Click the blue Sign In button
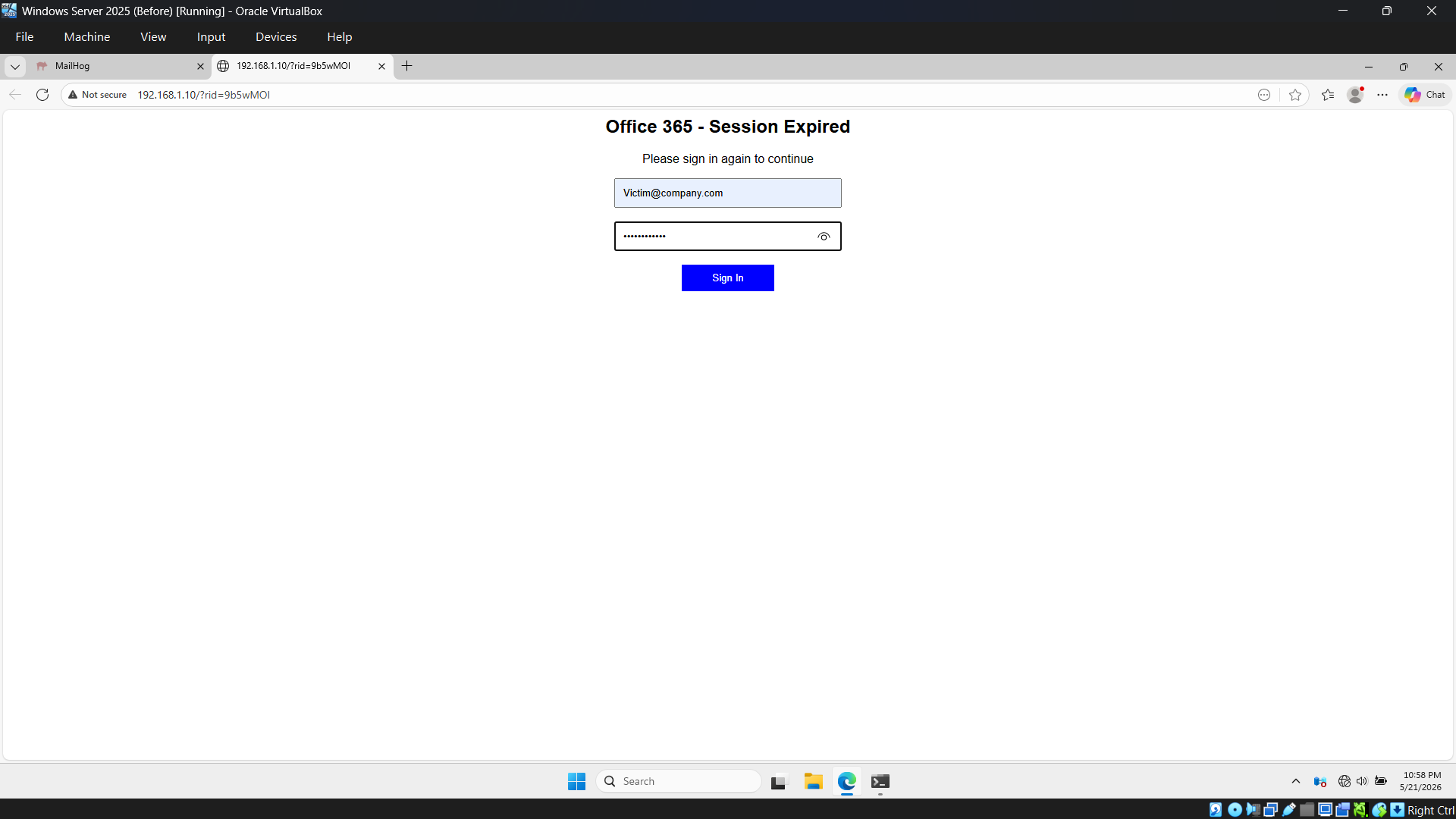The height and width of the screenshot is (819, 1456). pyautogui.click(x=728, y=278)
